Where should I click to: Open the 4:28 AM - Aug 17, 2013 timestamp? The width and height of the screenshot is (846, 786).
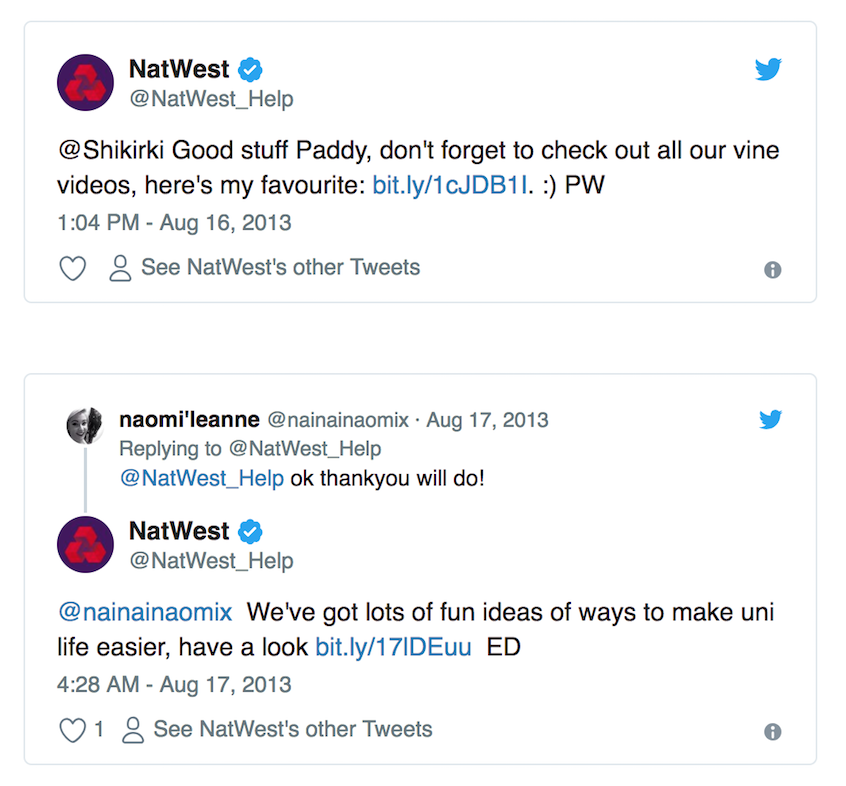(x=174, y=685)
